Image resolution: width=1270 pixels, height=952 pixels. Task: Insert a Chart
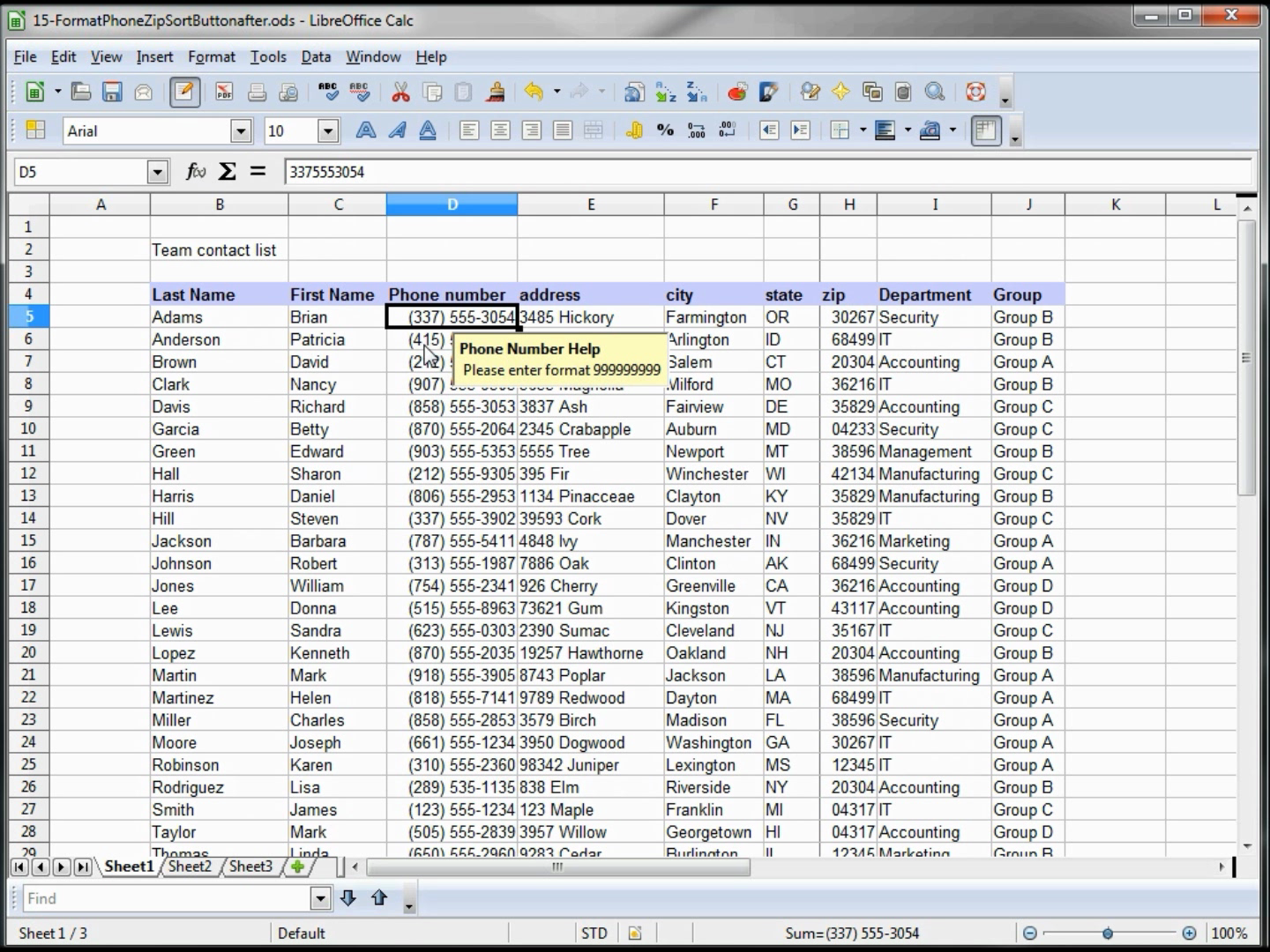coord(737,92)
